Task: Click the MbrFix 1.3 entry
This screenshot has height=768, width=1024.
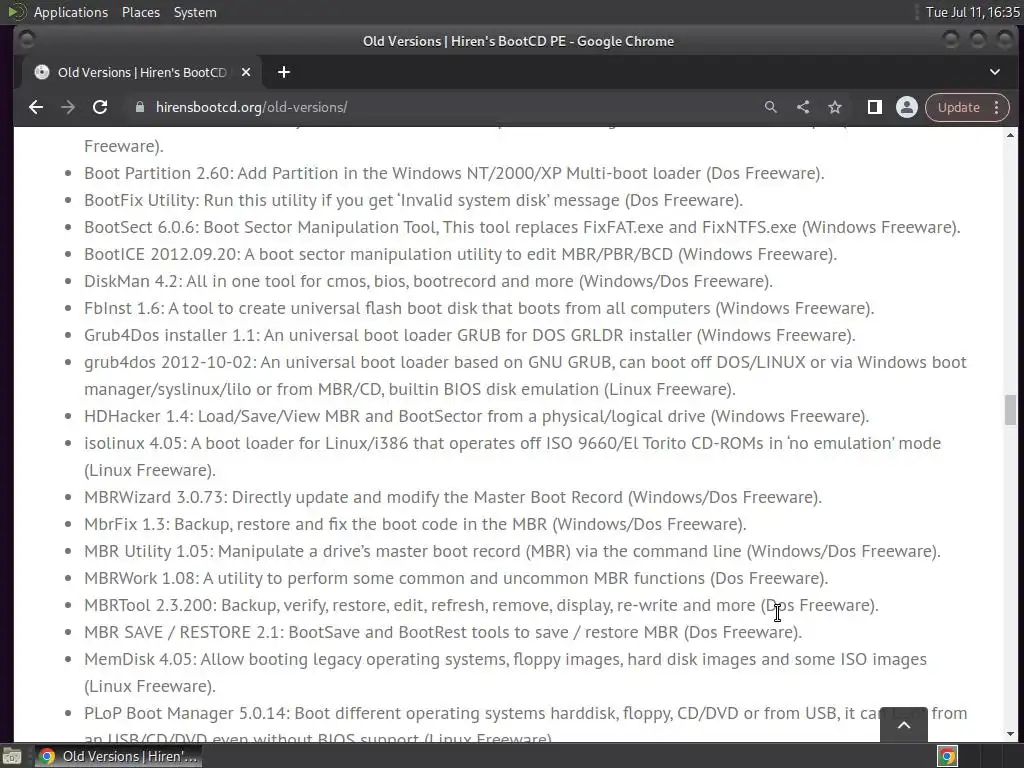Action: tap(415, 524)
